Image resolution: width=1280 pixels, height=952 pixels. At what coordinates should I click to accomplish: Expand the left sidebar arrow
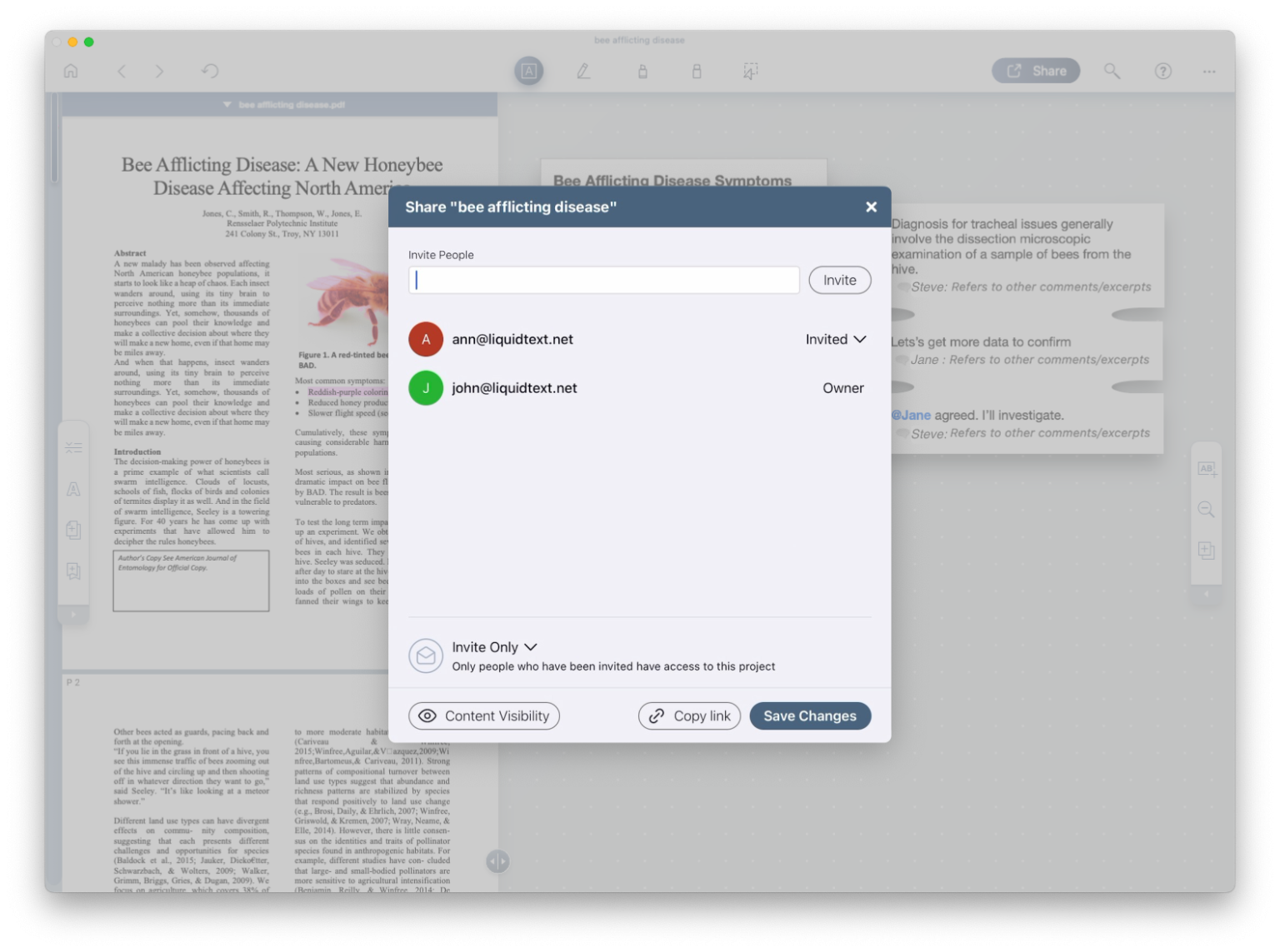(73, 615)
